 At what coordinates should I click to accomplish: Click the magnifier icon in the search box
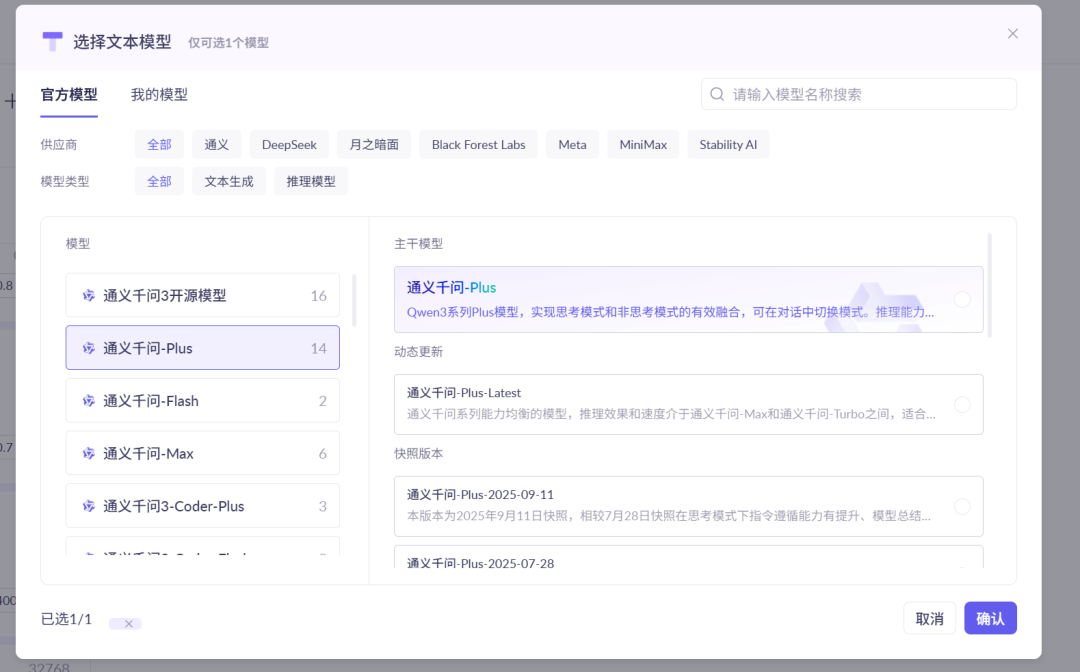point(717,93)
